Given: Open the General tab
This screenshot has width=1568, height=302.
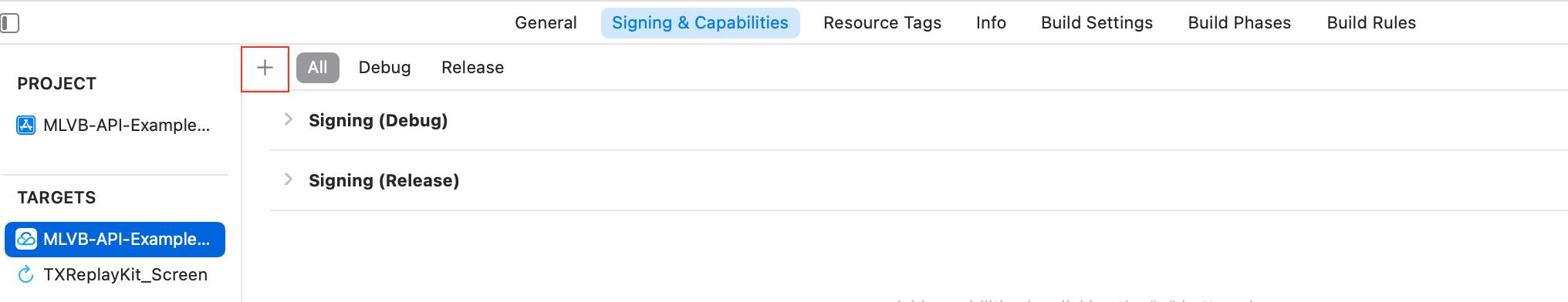Looking at the screenshot, I should 546,23.
